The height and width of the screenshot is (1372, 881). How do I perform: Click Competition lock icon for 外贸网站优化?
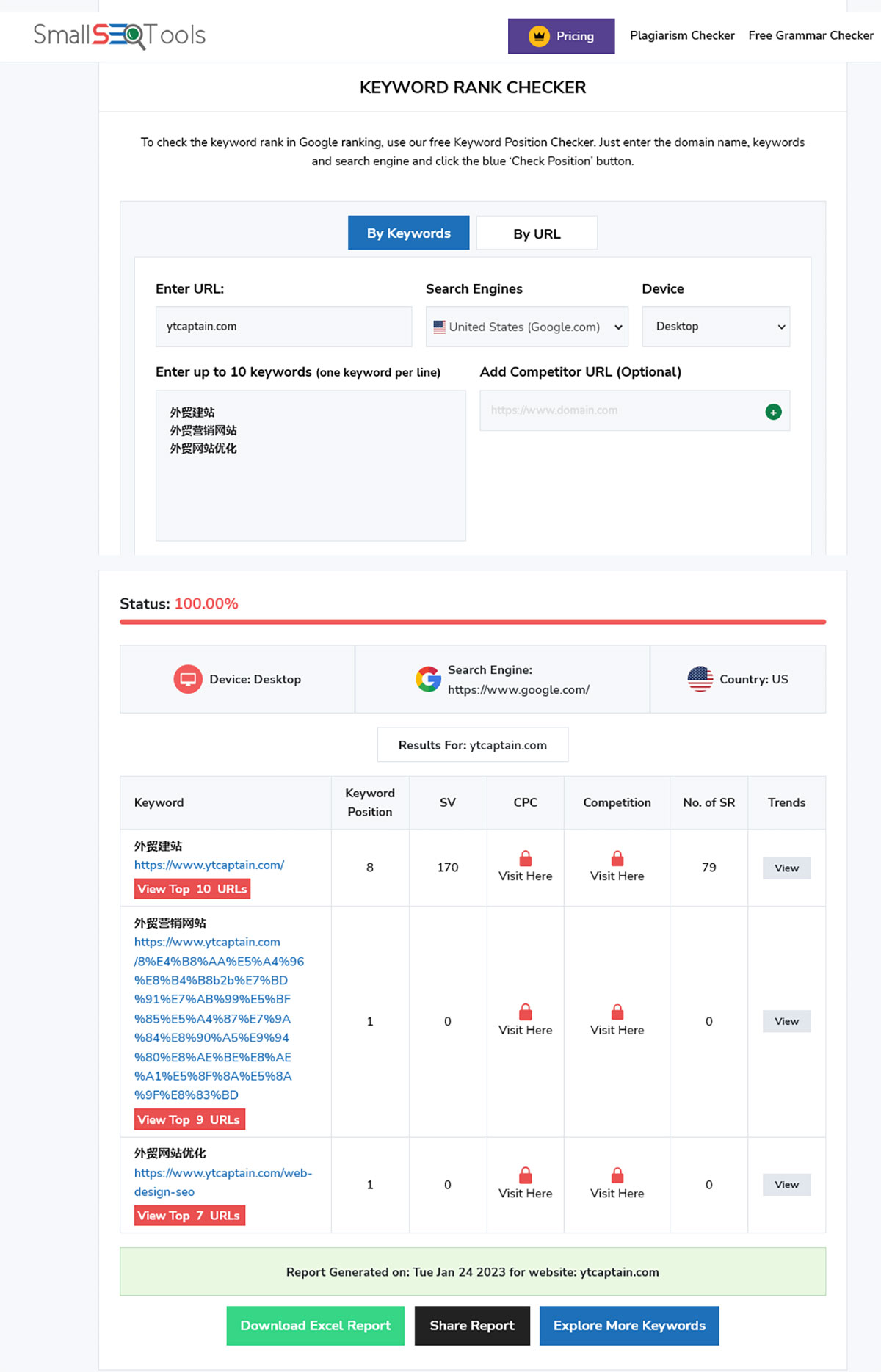(x=617, y=1175)
